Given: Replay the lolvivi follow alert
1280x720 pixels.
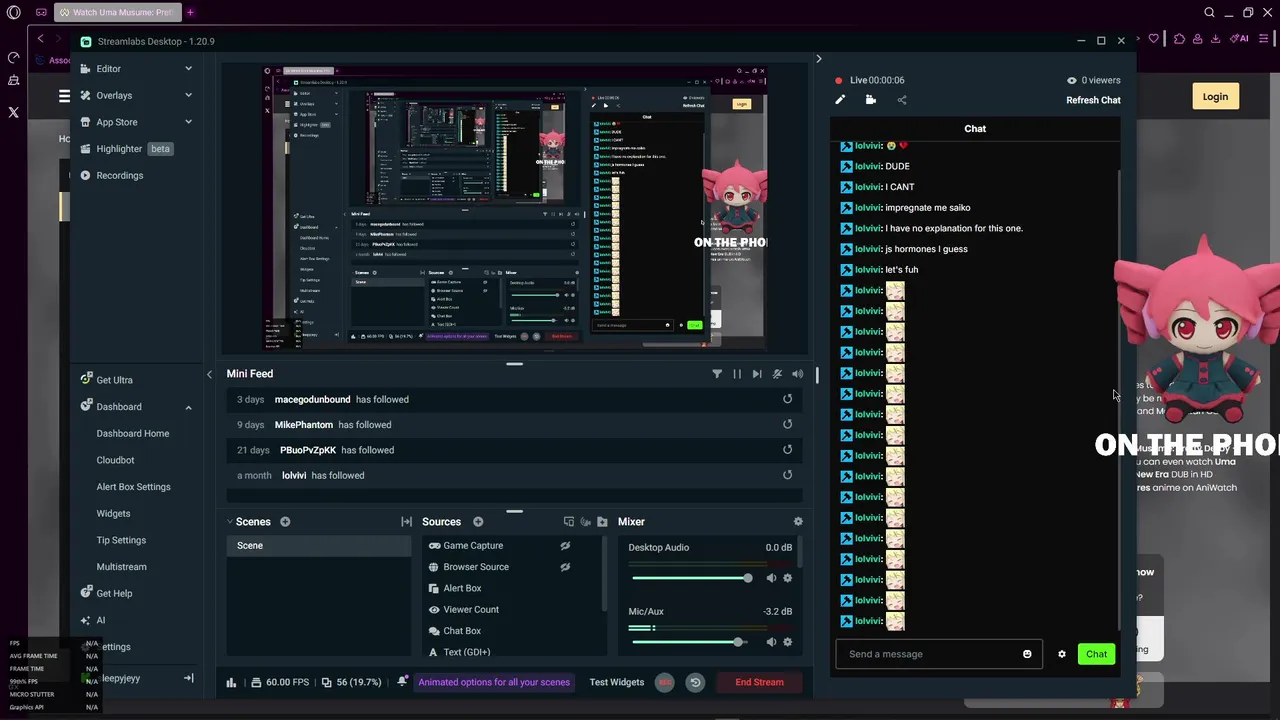Looking at the screenshot, I should coord(787,475).
